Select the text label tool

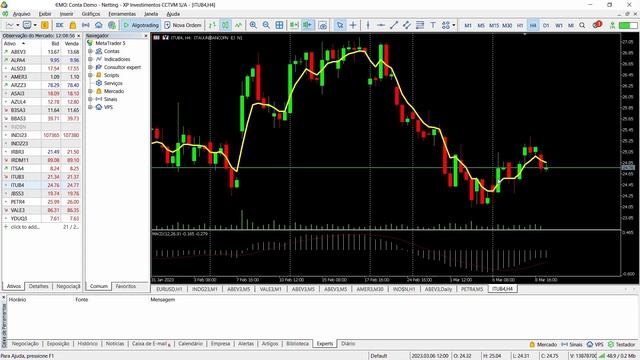pyautogui.click(x=433, y=25)
